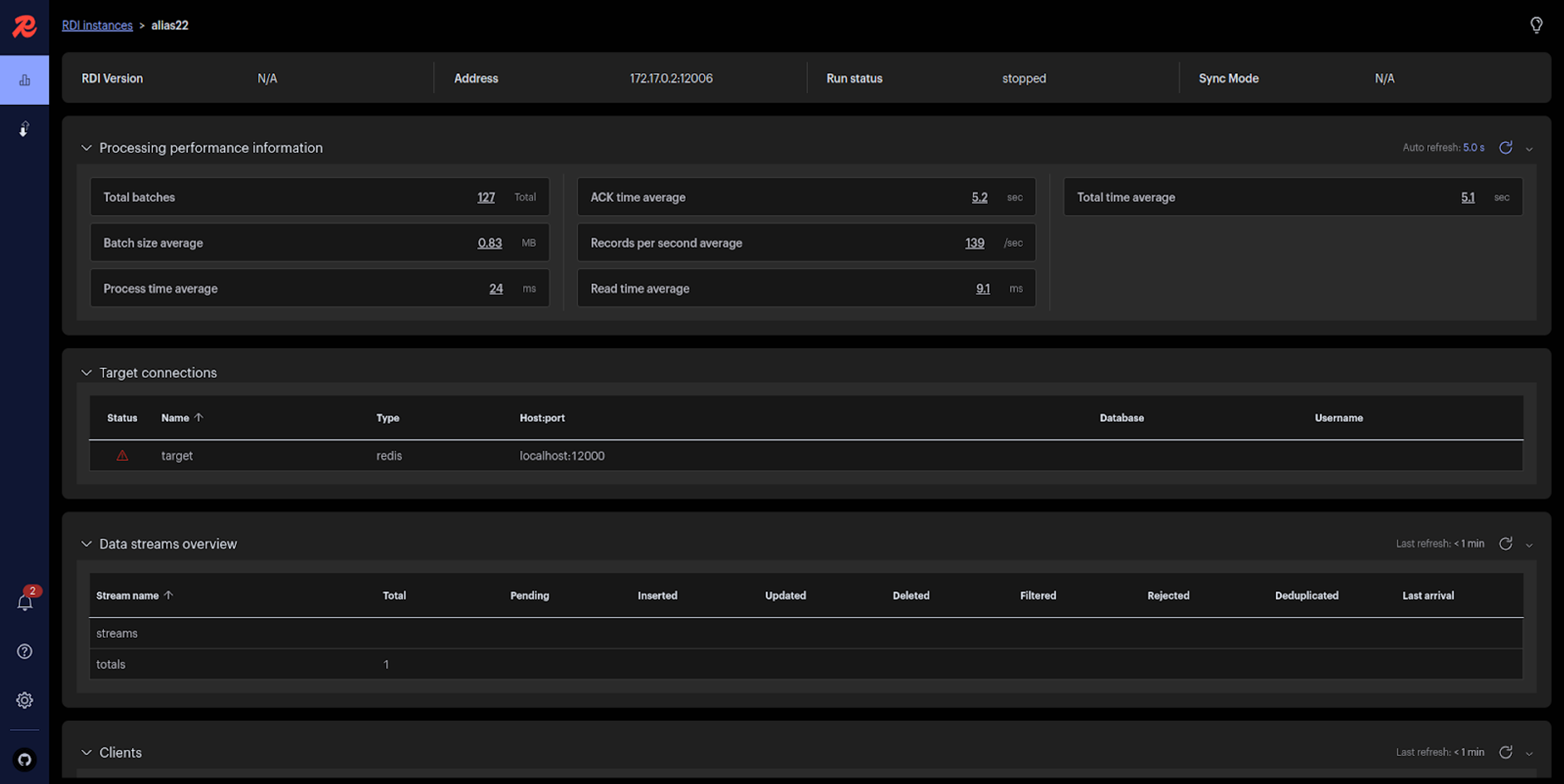
Task: Click the target connection warning icon
Action: coord(122,455)
